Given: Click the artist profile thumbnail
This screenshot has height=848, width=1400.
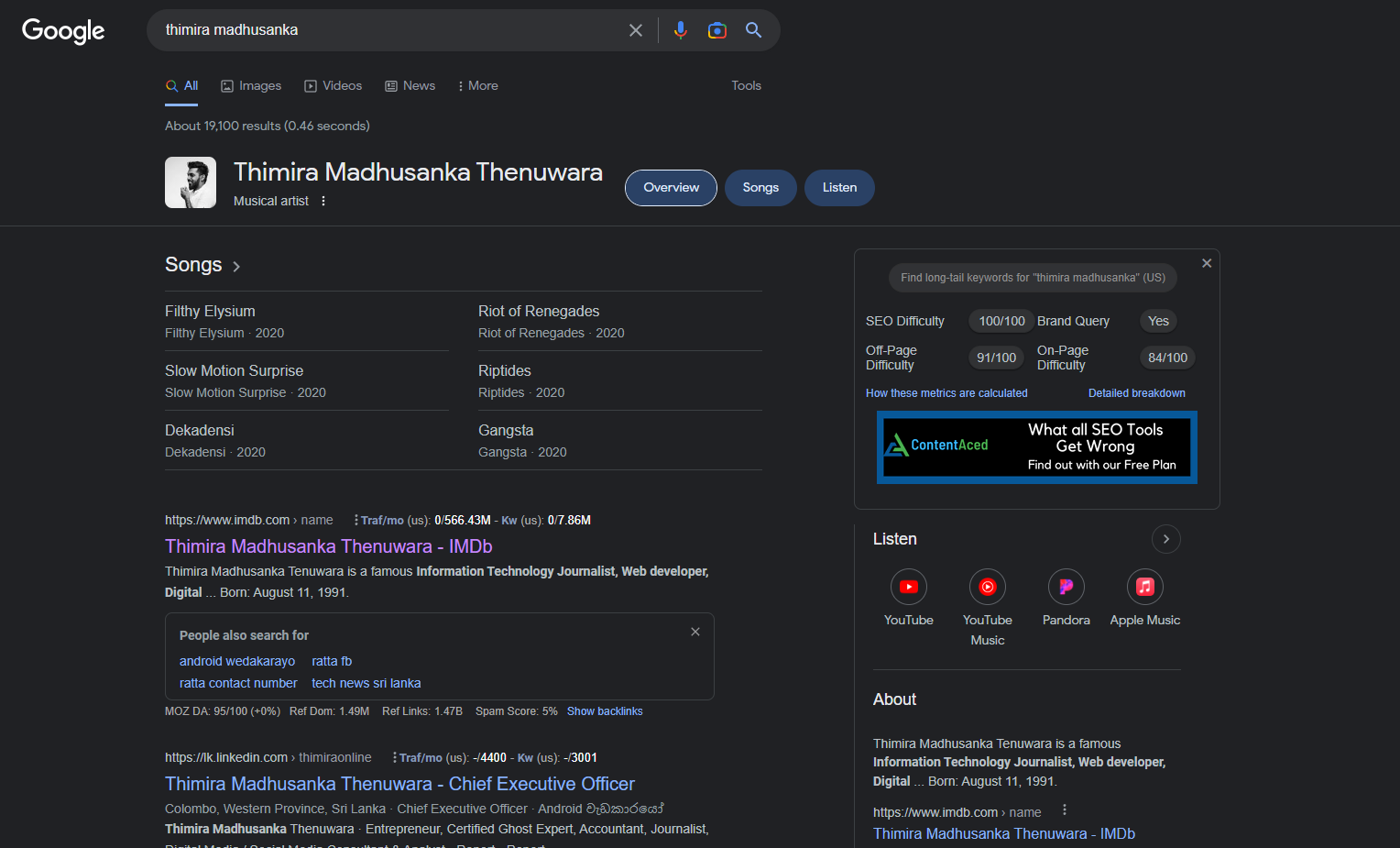Looking at the screenshot, I should pyautogui.click(x=191, y=182).
